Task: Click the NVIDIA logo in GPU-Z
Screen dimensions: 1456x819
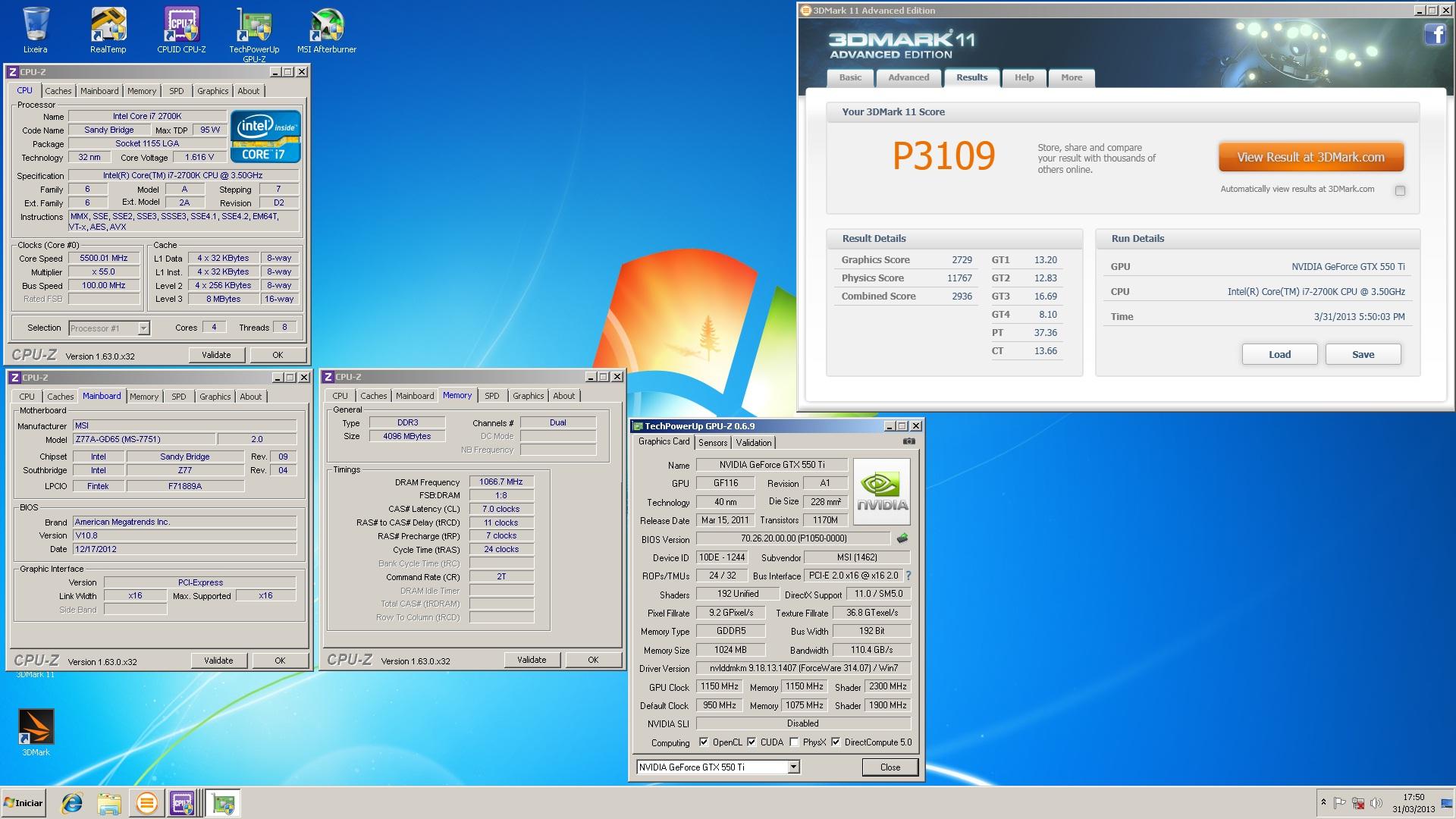Action: (881, 491)
